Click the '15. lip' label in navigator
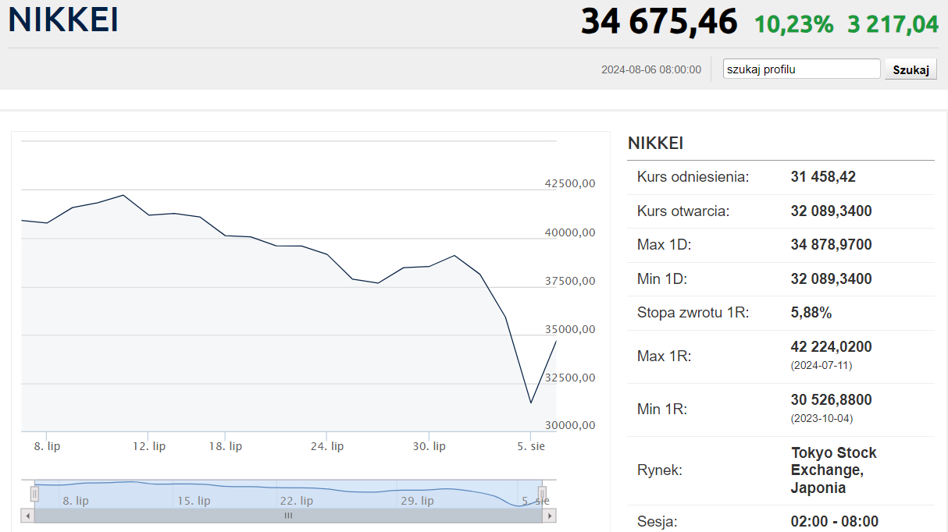This screenshot has height=532, width=948. (x=193, y=500)
